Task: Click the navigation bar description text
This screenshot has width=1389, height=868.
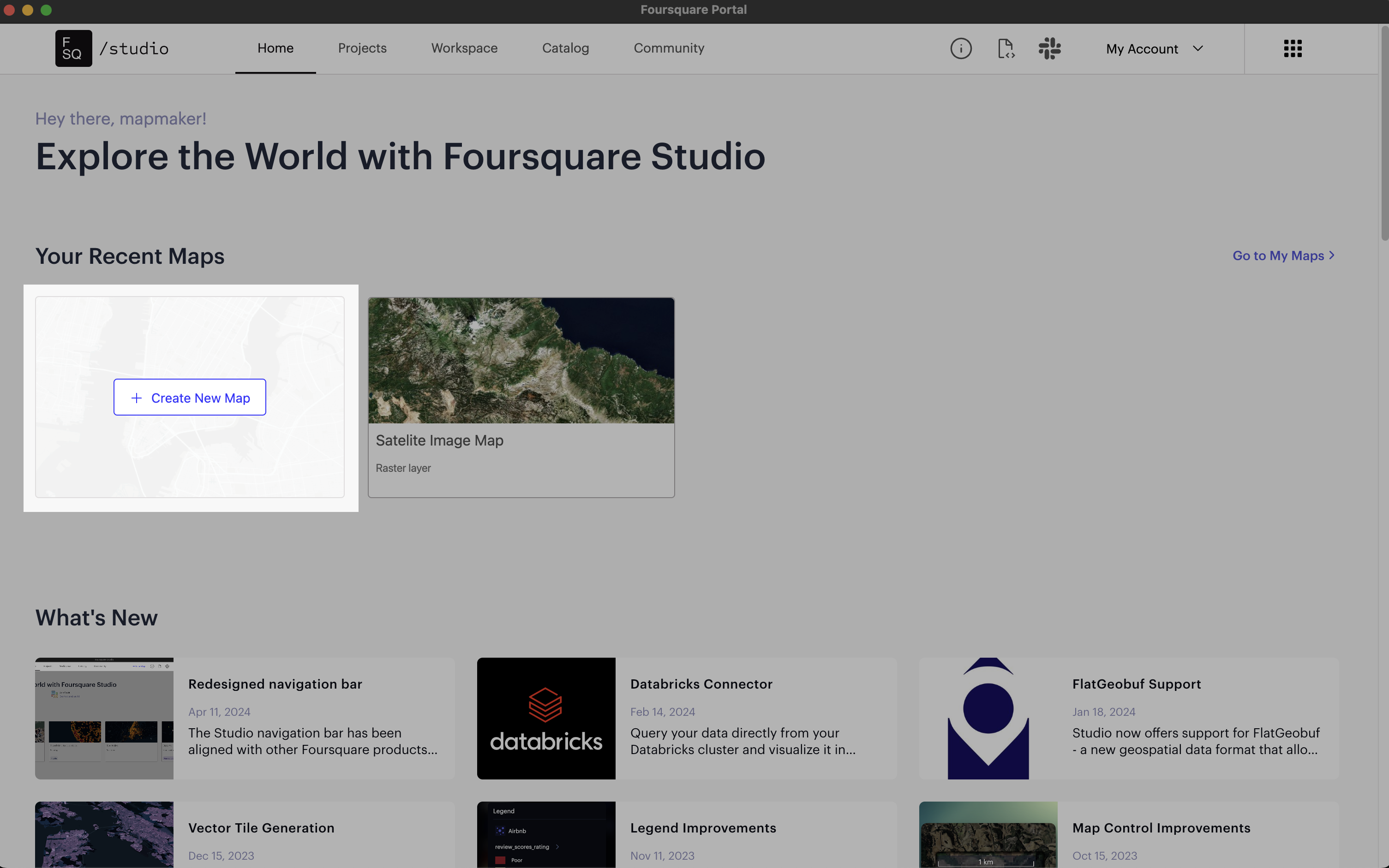Action: click(313, 741)
